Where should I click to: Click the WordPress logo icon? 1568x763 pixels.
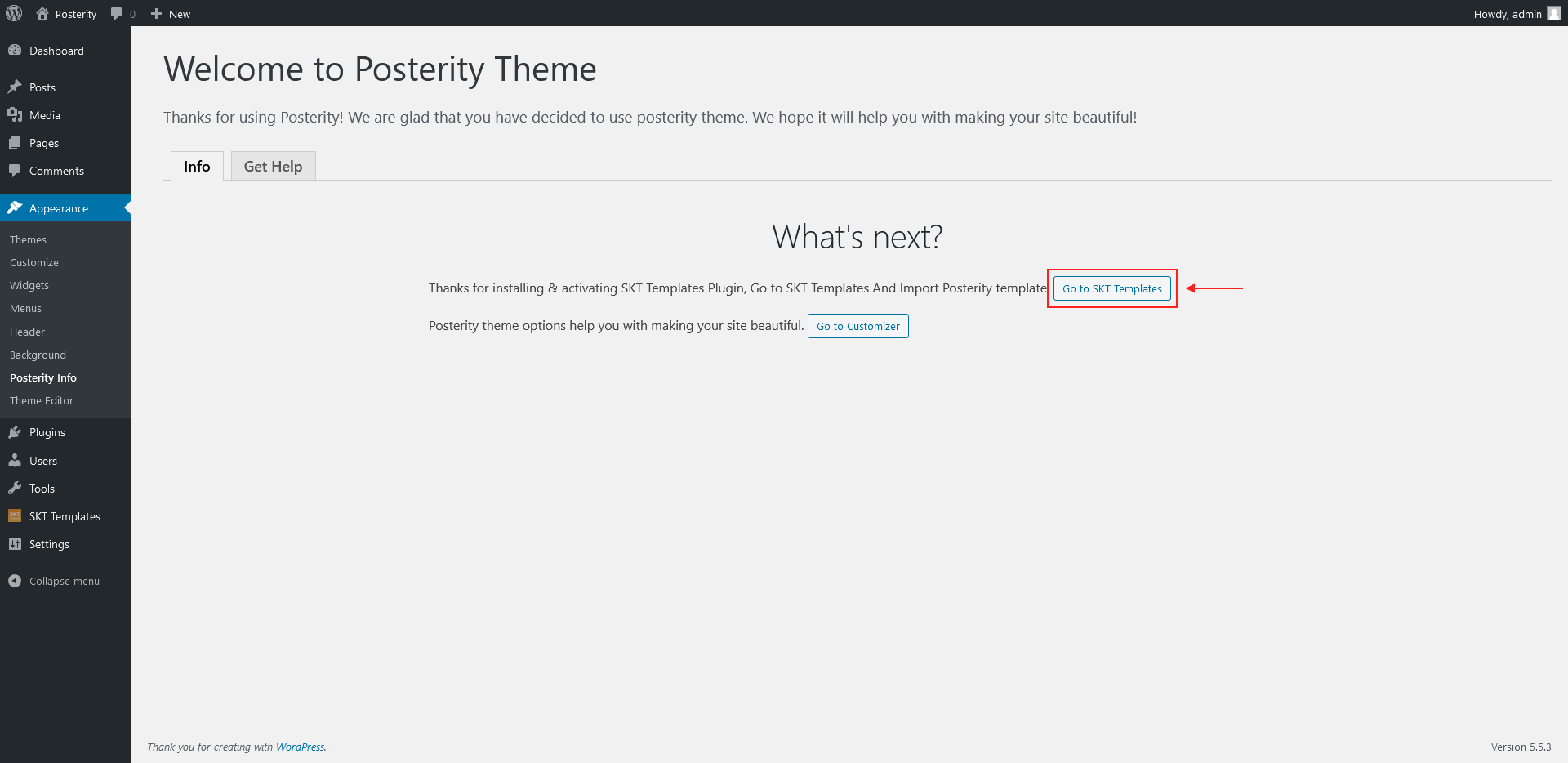[x=14, y=13]
